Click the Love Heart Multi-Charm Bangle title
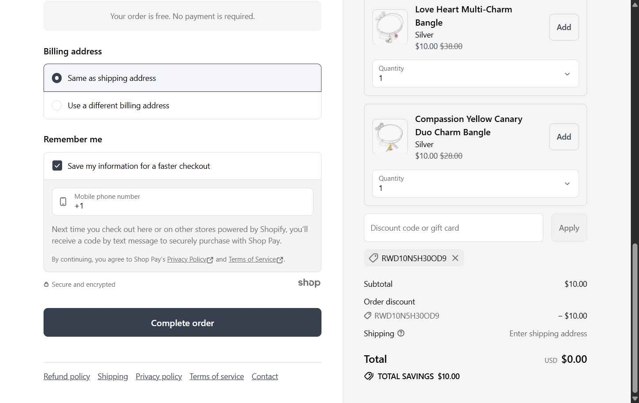The image size is (639, 403). (463, 16)
